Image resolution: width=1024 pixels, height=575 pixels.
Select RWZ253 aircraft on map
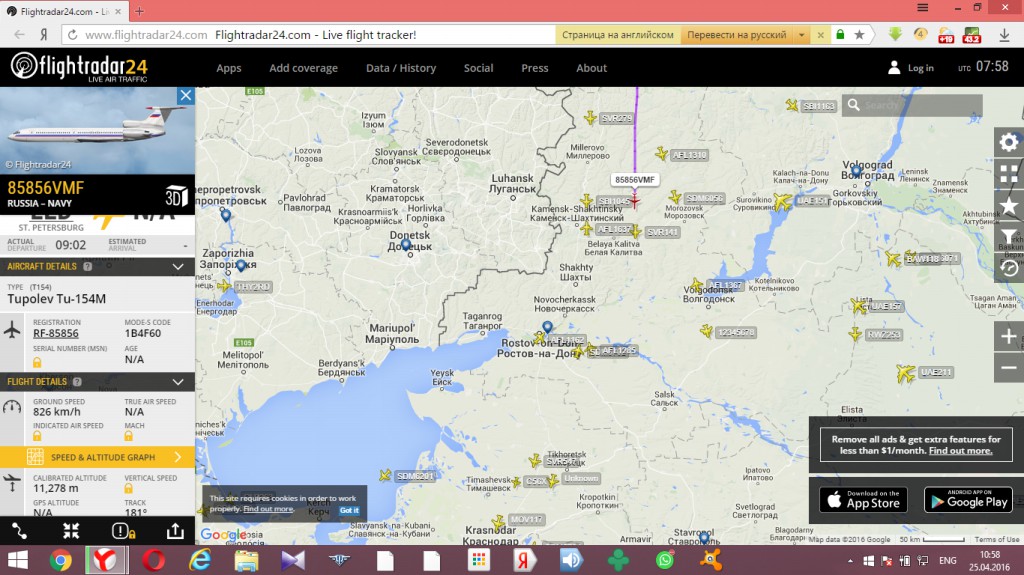[856, 335]
